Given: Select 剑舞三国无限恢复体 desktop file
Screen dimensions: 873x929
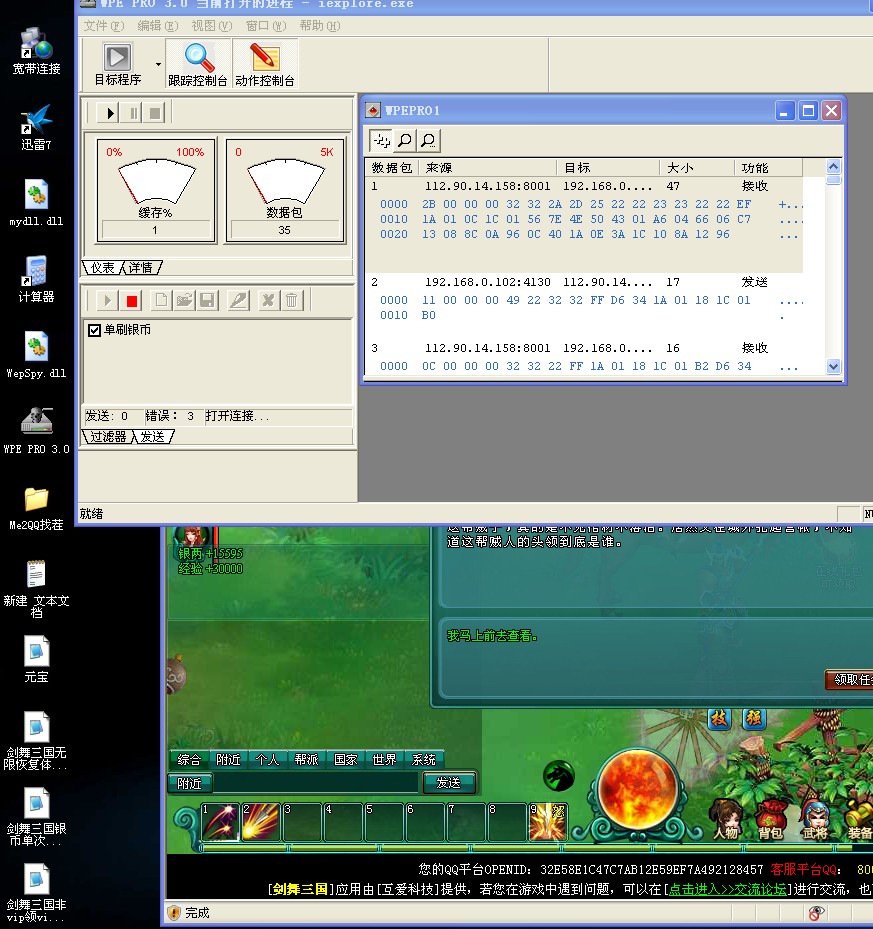Looking at the screenshot, I should (x=36, y=741).
